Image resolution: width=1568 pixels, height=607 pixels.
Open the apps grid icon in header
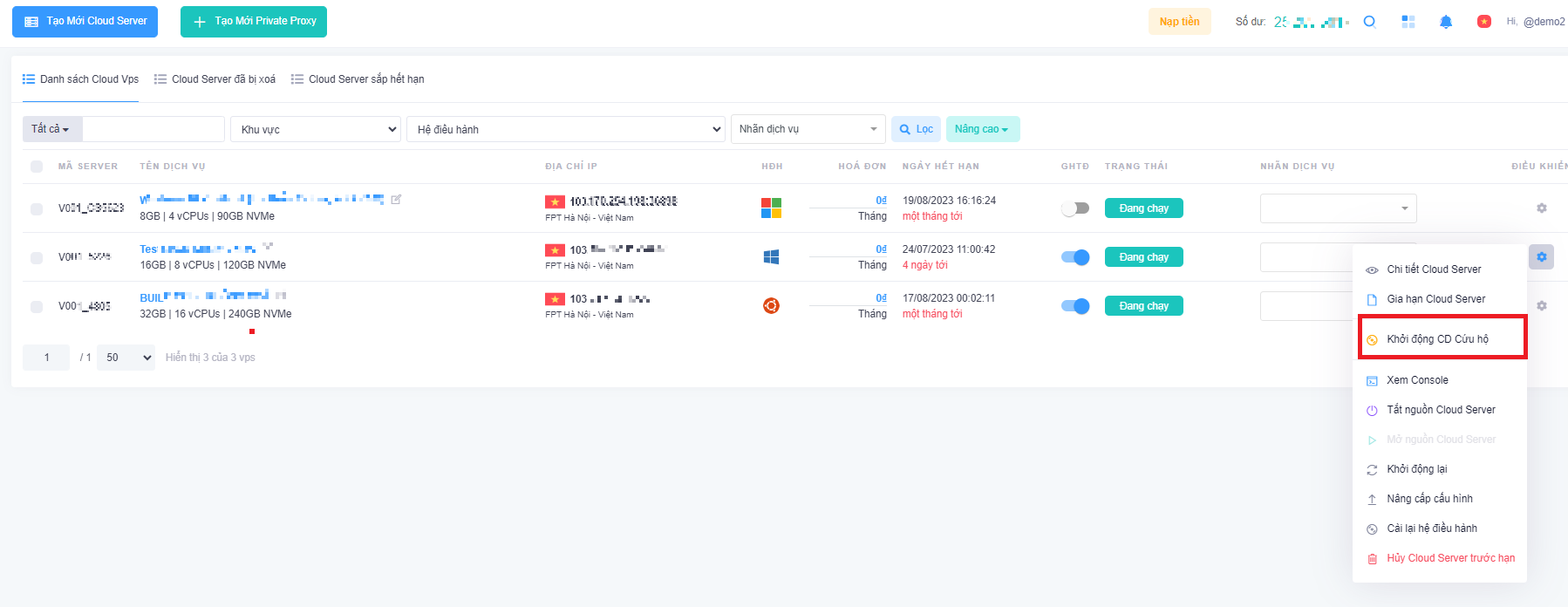[x=1408, y=22]
